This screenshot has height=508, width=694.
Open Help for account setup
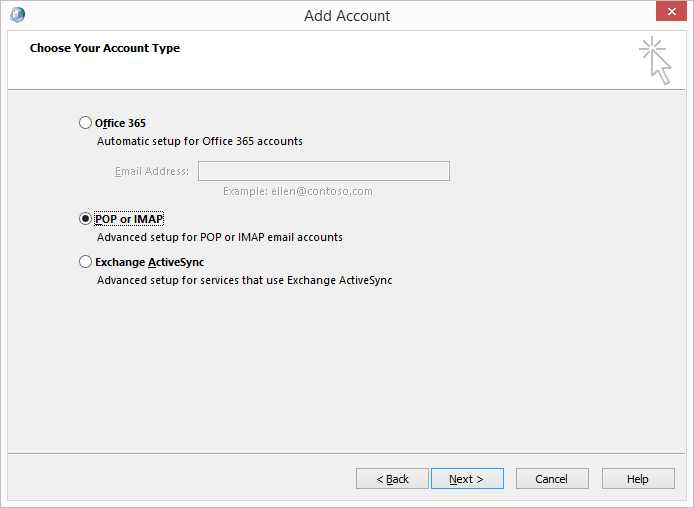[x=638, y=479]
